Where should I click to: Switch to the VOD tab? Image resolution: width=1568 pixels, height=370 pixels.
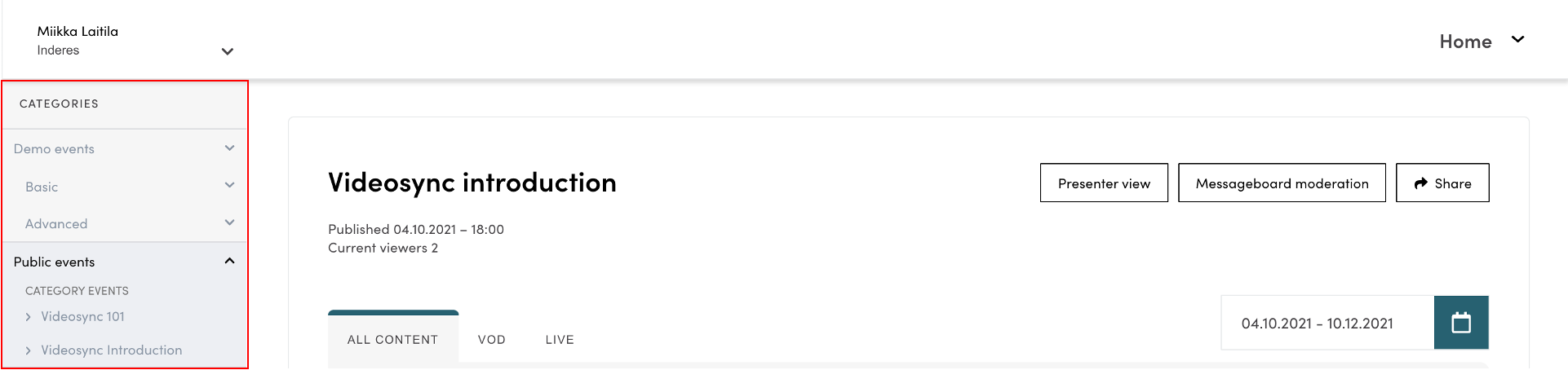point(491,340)
